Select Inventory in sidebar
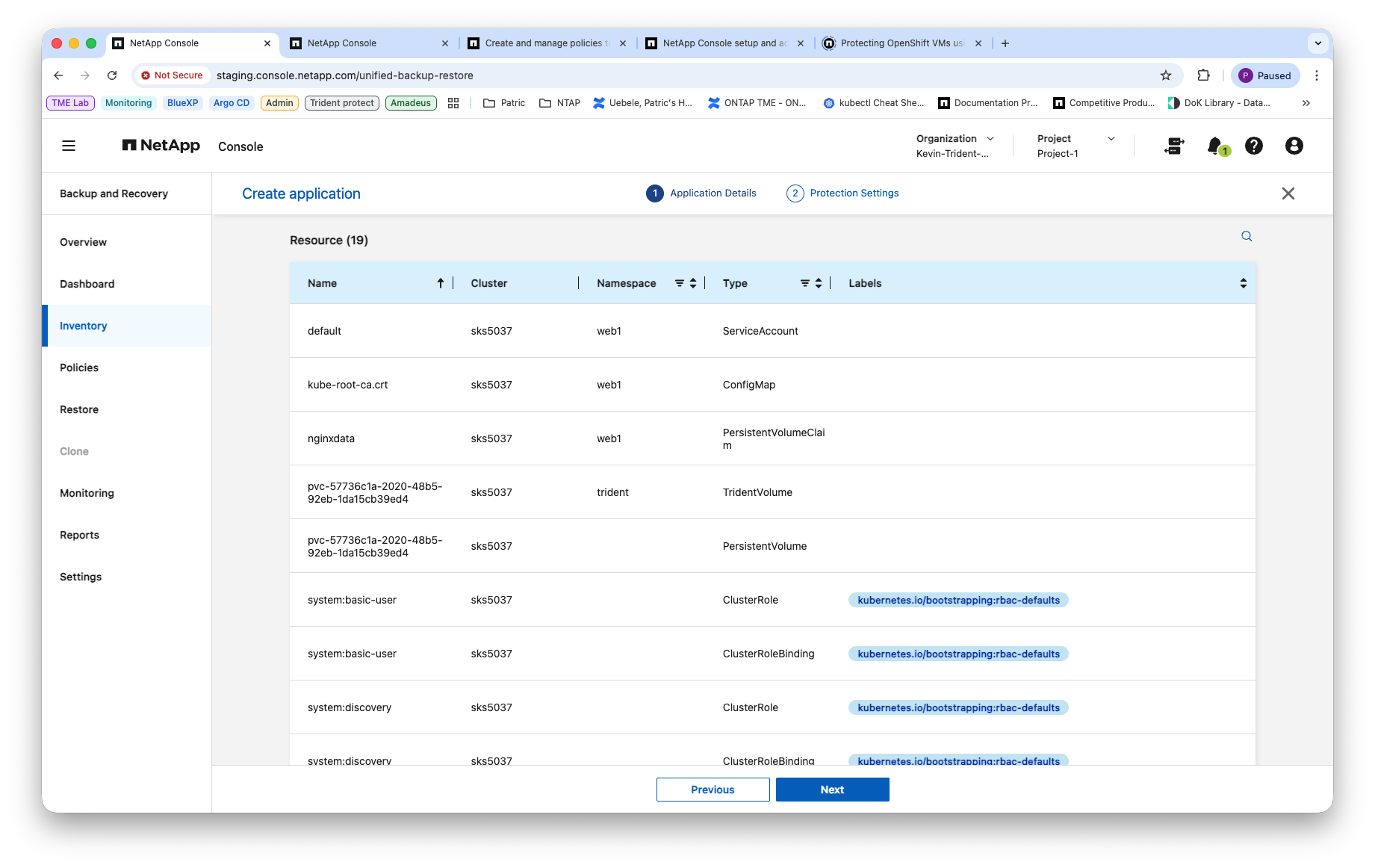 [127, 326]
